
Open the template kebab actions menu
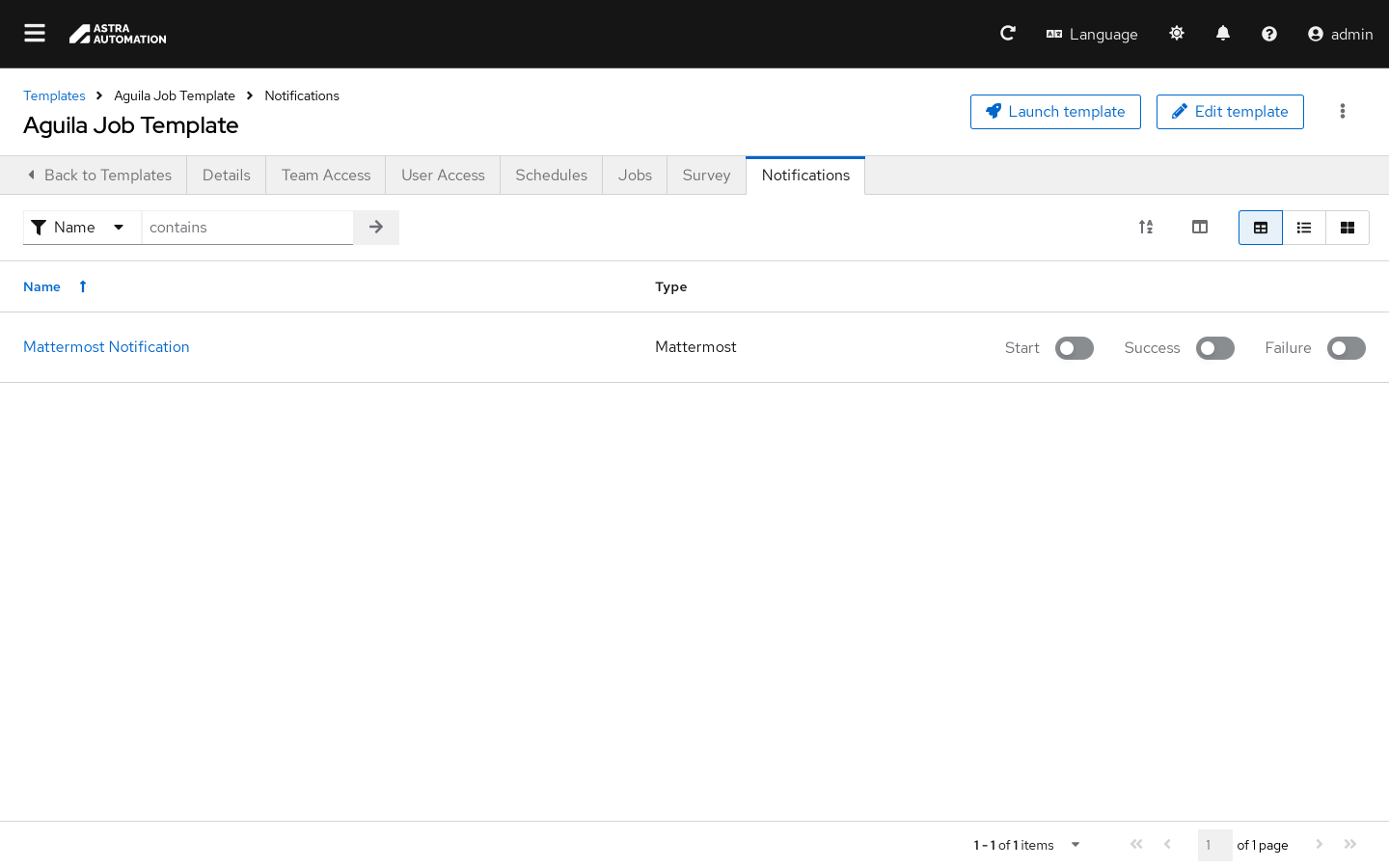click(1343, 112)
